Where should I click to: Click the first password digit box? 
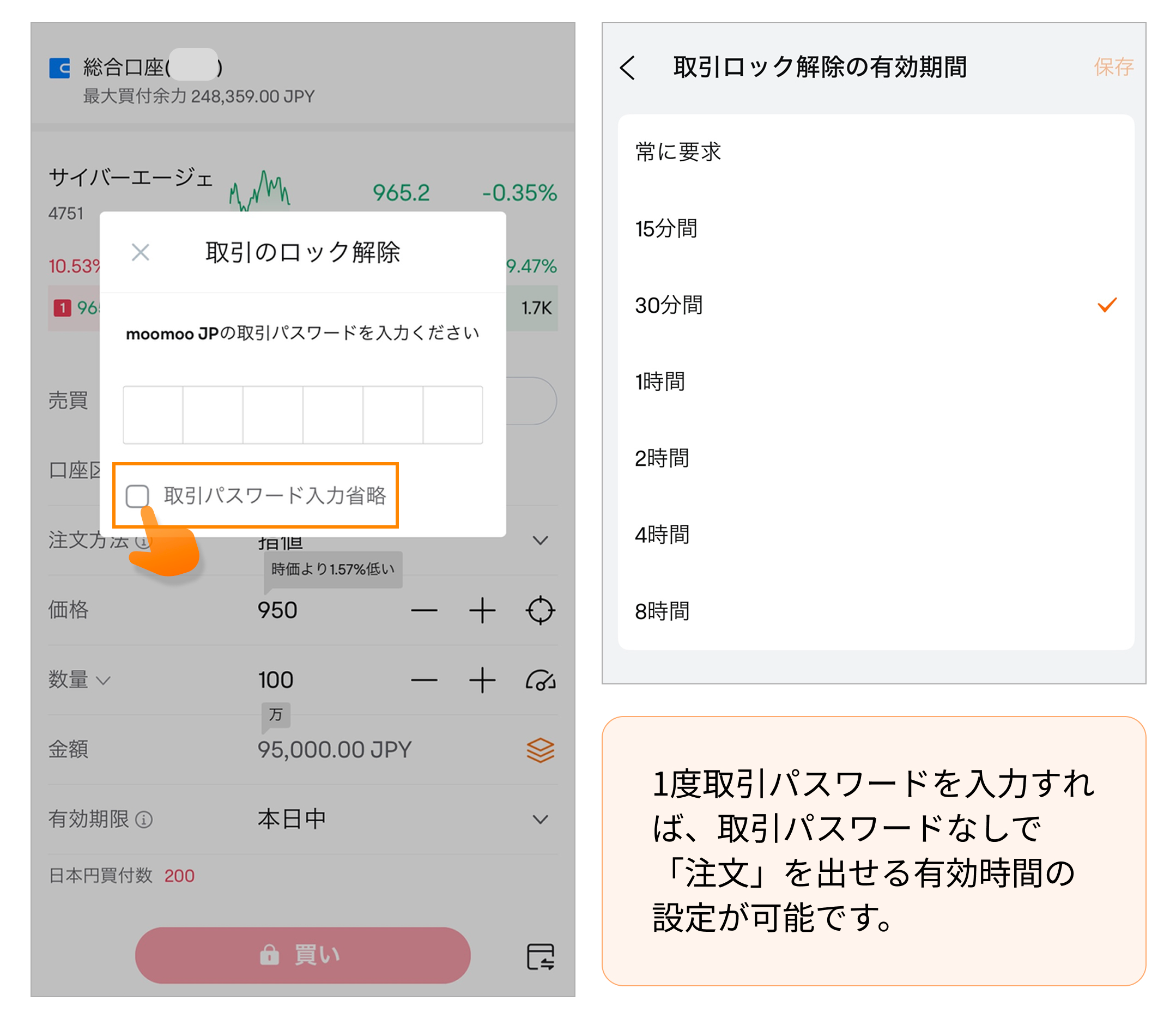(x=153, y=415)
